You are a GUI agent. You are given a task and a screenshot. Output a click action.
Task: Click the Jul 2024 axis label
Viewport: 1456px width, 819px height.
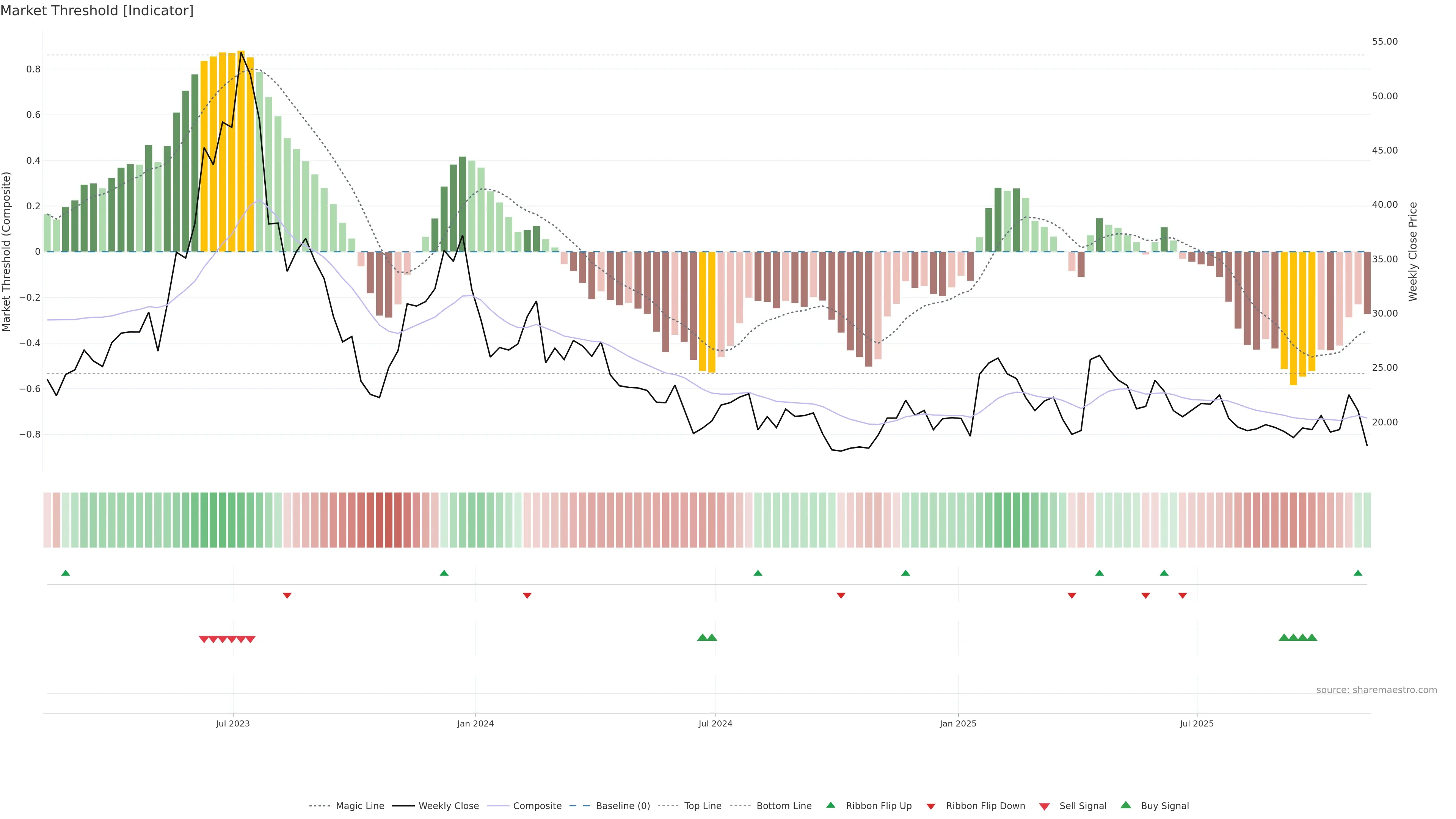click(715, 723)
